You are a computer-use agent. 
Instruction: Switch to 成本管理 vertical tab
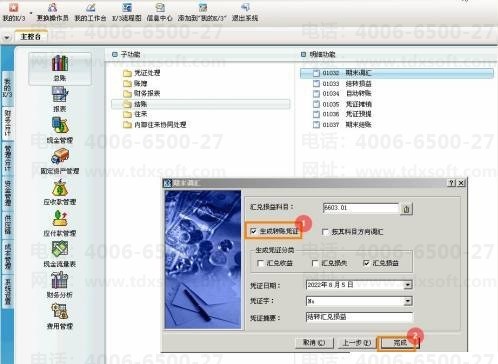point(7,257)
